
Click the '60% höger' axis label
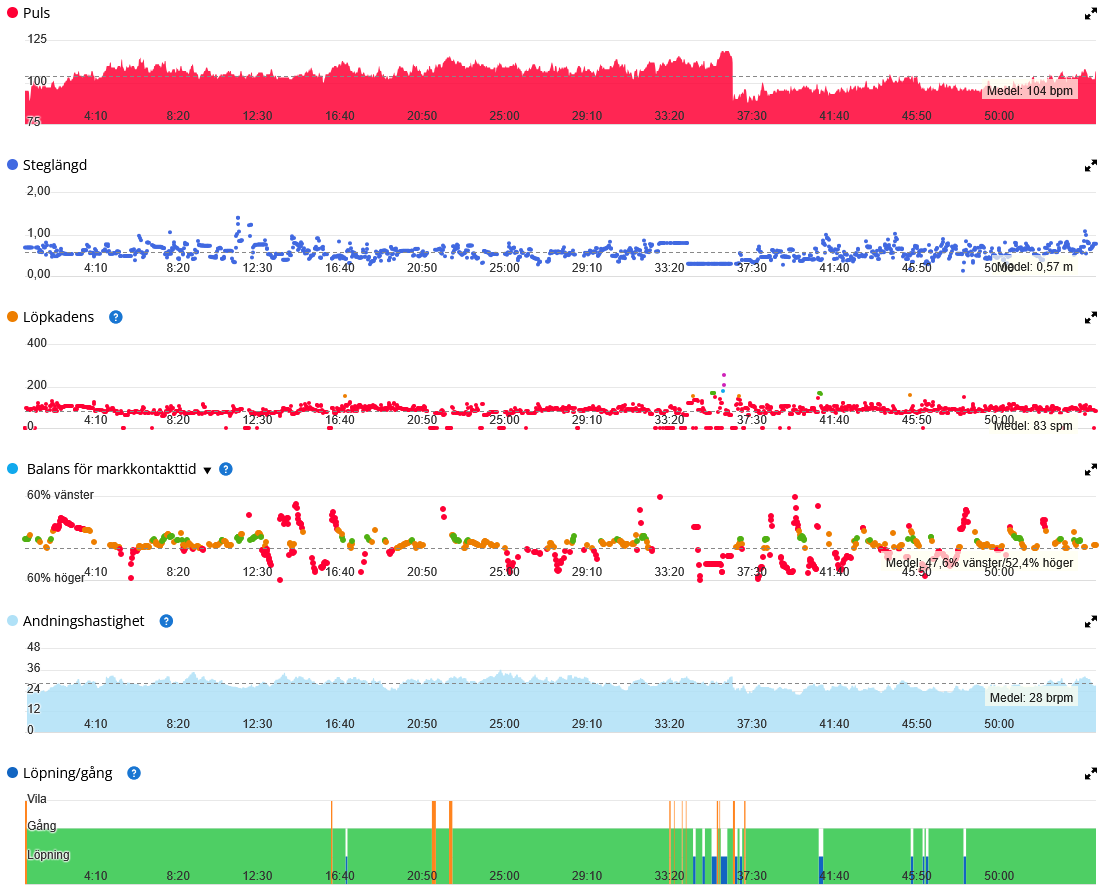click(56, 578)
